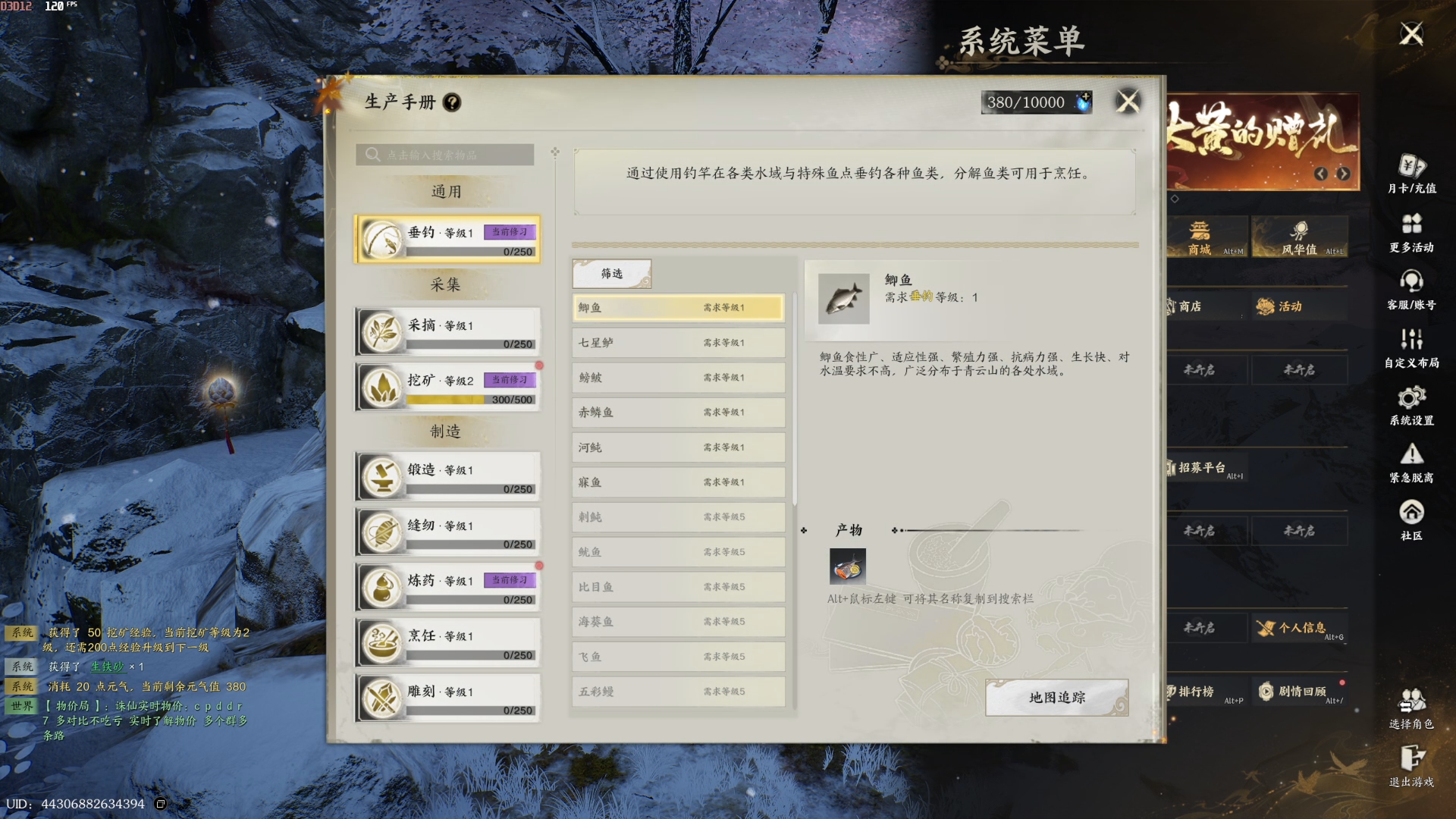Open the 筛选 filter dropdown

612,274
